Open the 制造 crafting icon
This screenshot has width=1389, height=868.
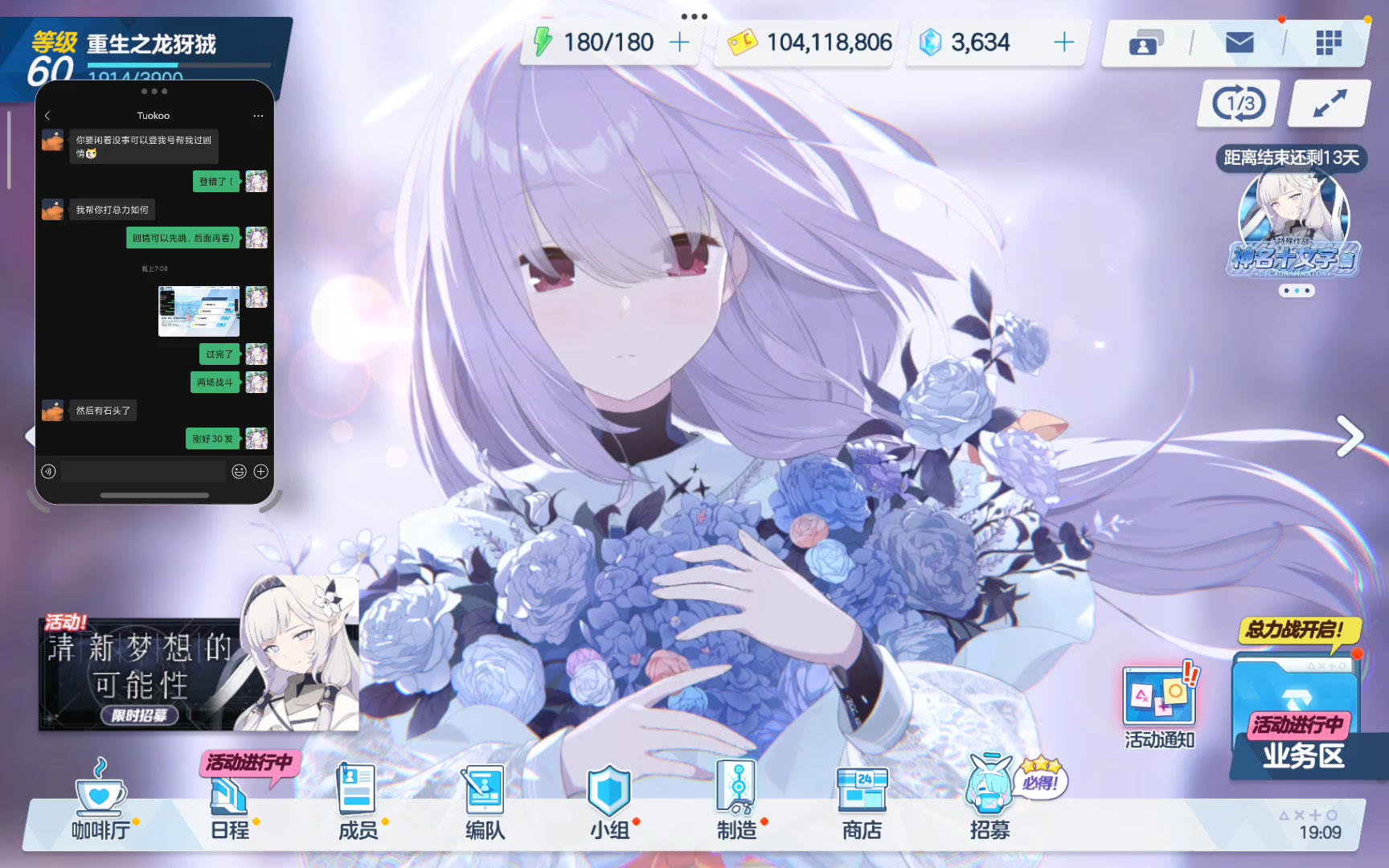[737, 800]
